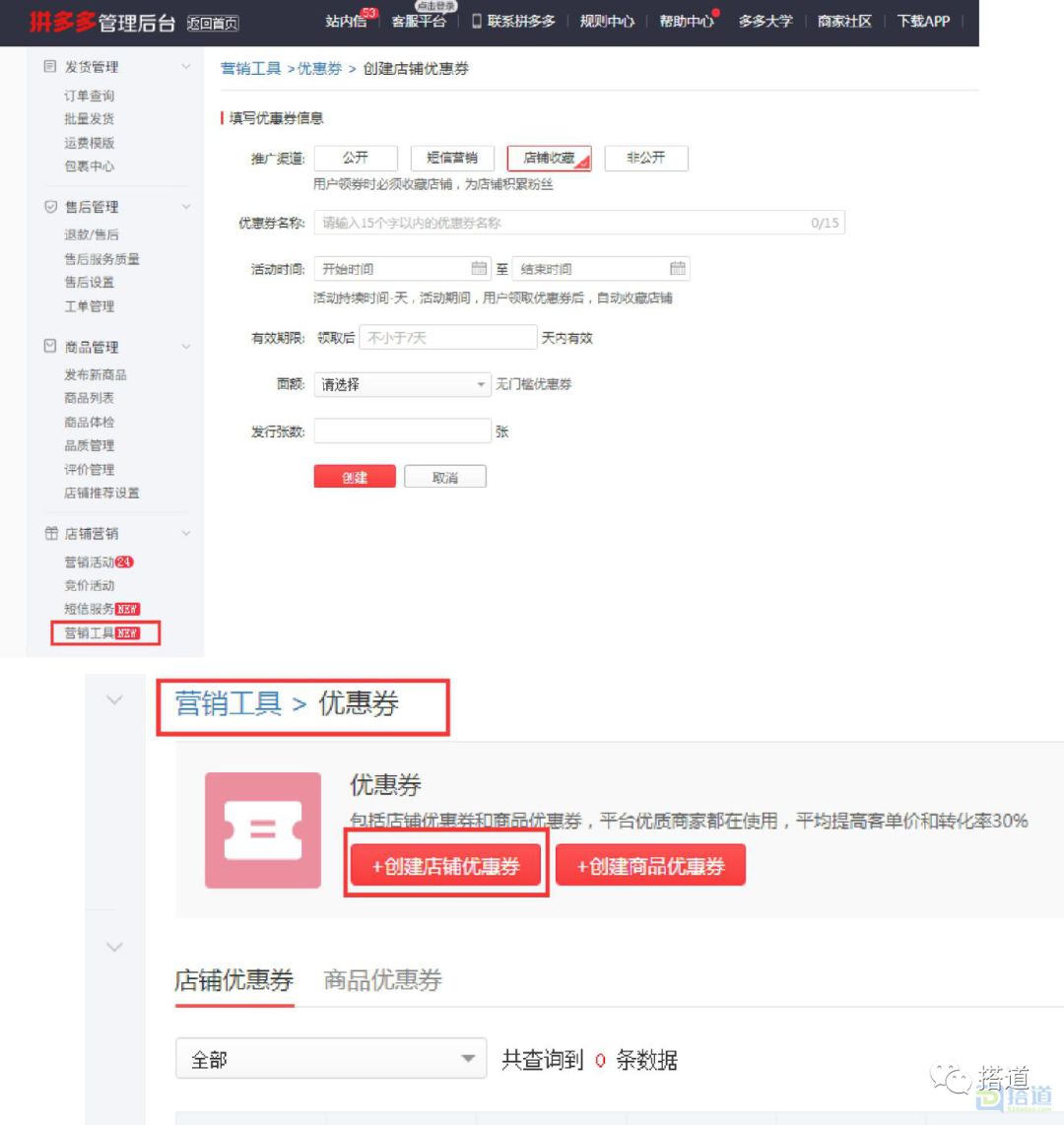Open 订单查询 in the sidebar

(x=89, y=96)
